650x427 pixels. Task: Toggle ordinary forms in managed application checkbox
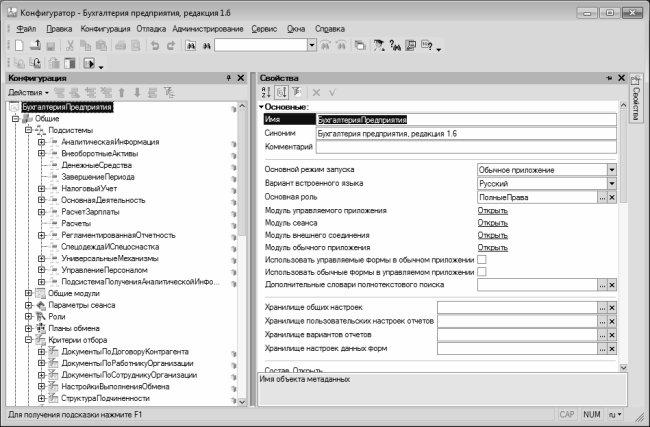482,272
